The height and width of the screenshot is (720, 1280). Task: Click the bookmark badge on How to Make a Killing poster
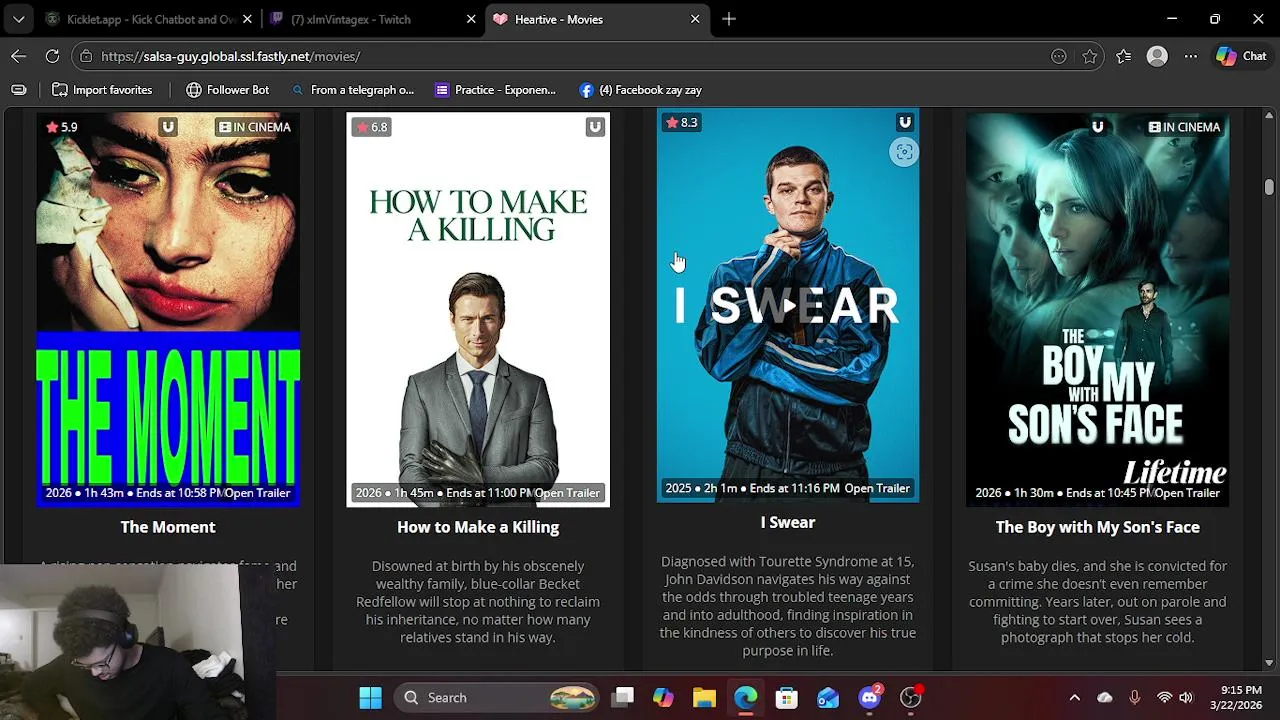595,127
